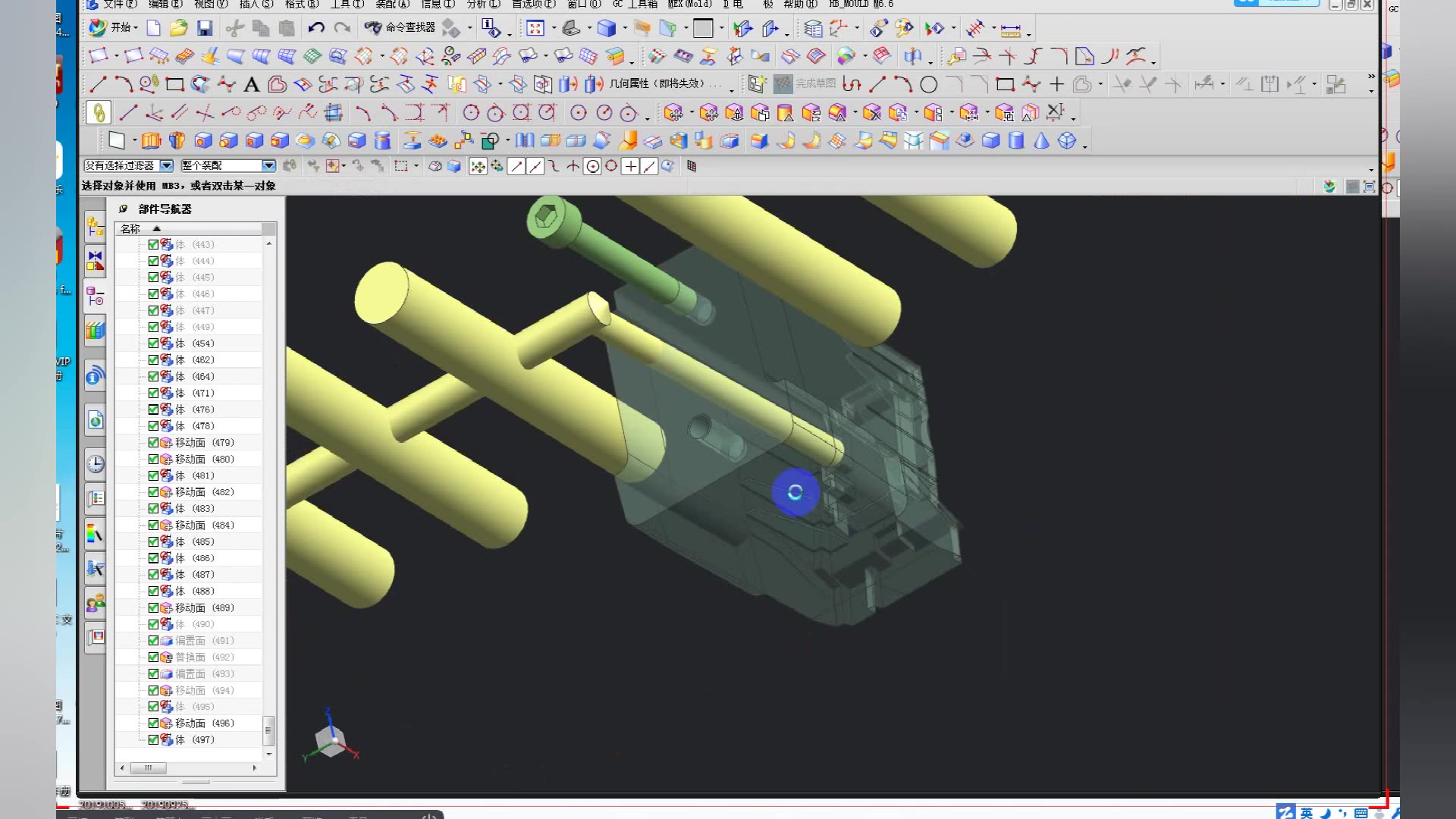
Task: Click the Undo arrow icon
Action: (315, 29)
